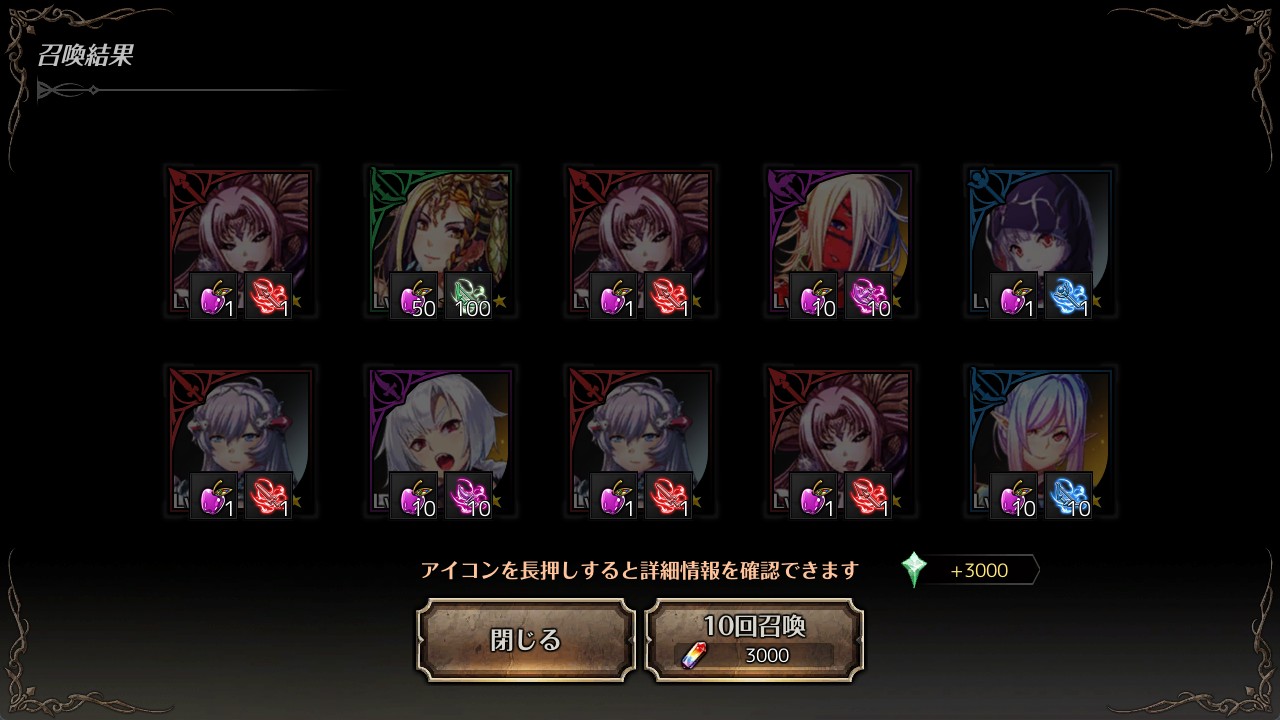
Task: Select the lavender-haired elf in bottom right
Action: 1040,442
